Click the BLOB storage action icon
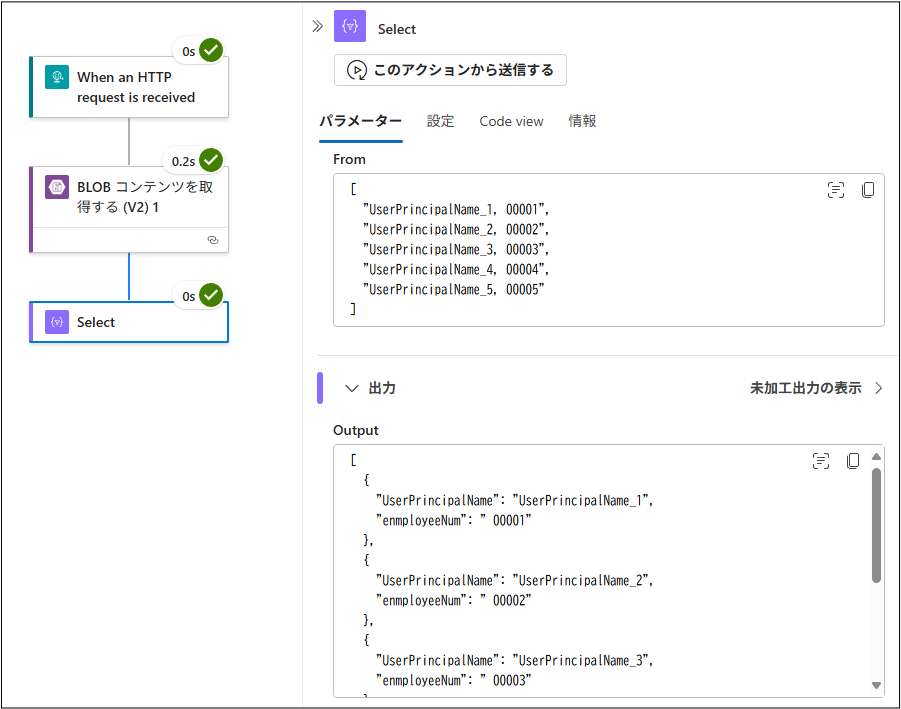The width and height of the screenshot is (901, 709). (57, 187)
